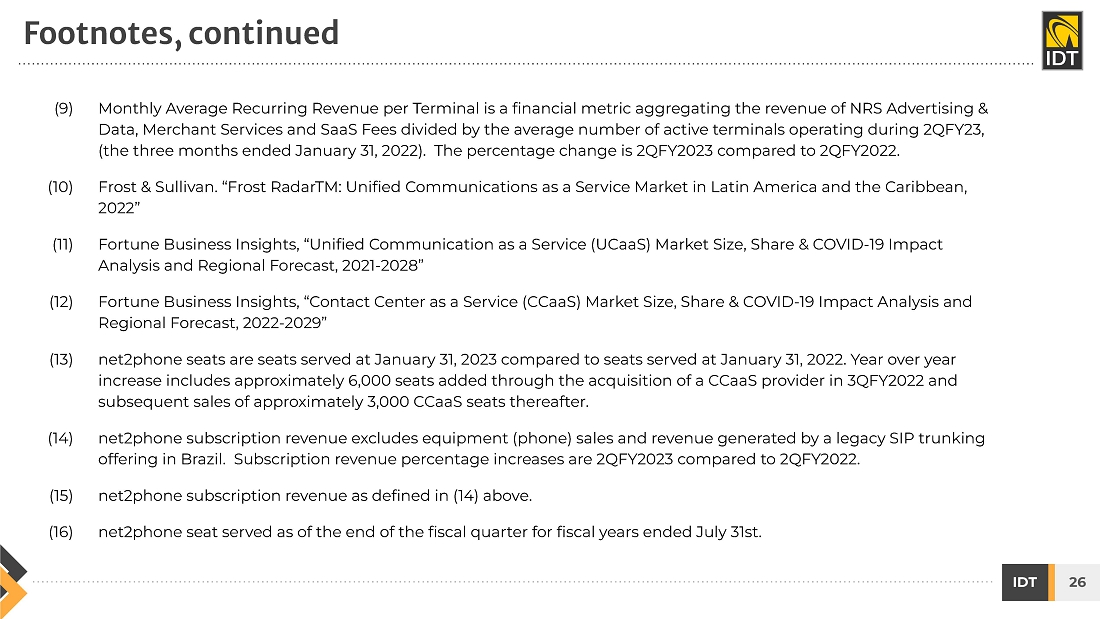1100x619 pixels.
Task: Click footnote number (15)
Action: (62, 495)
